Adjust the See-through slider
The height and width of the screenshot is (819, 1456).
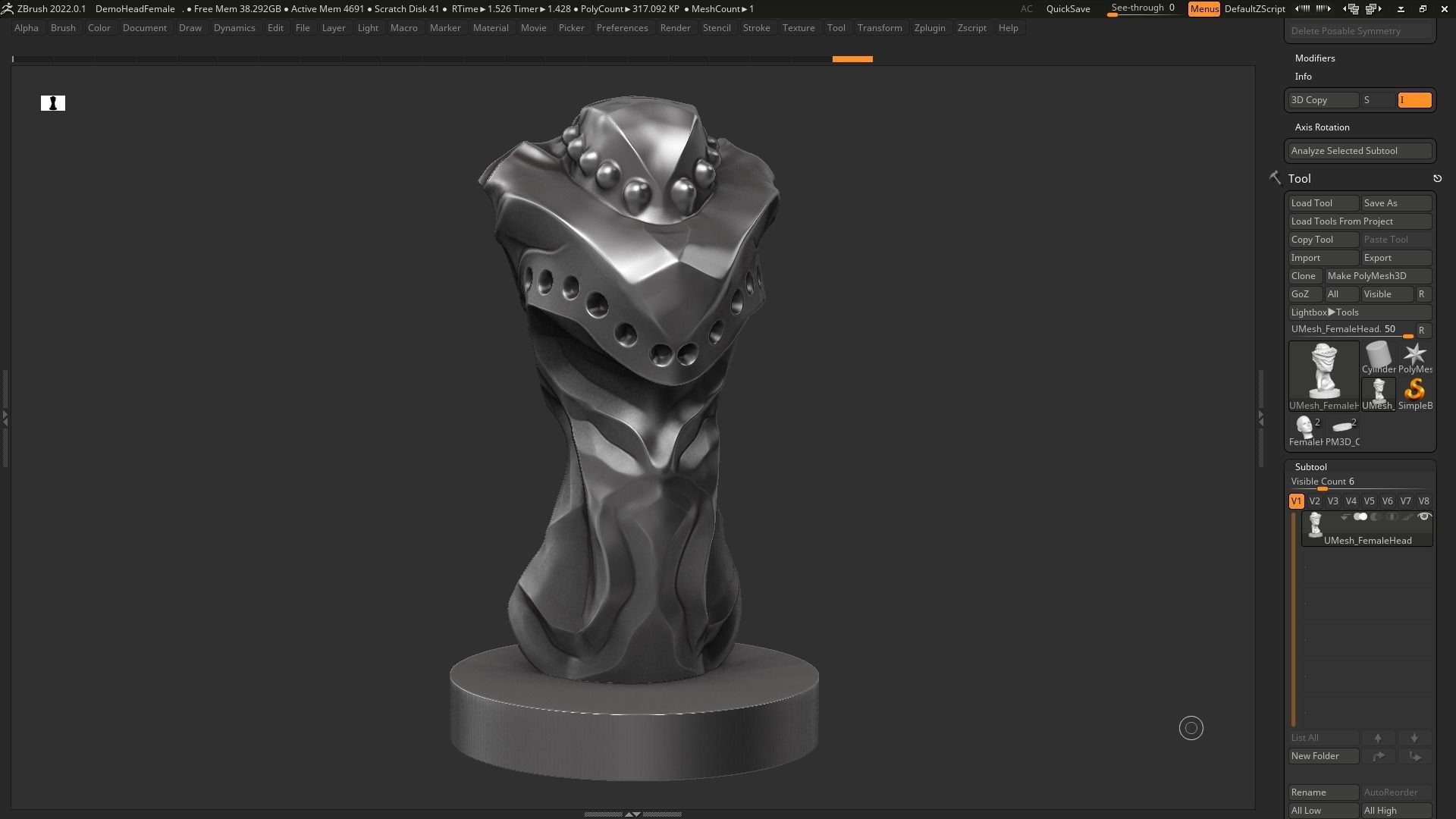(1144, 9)
